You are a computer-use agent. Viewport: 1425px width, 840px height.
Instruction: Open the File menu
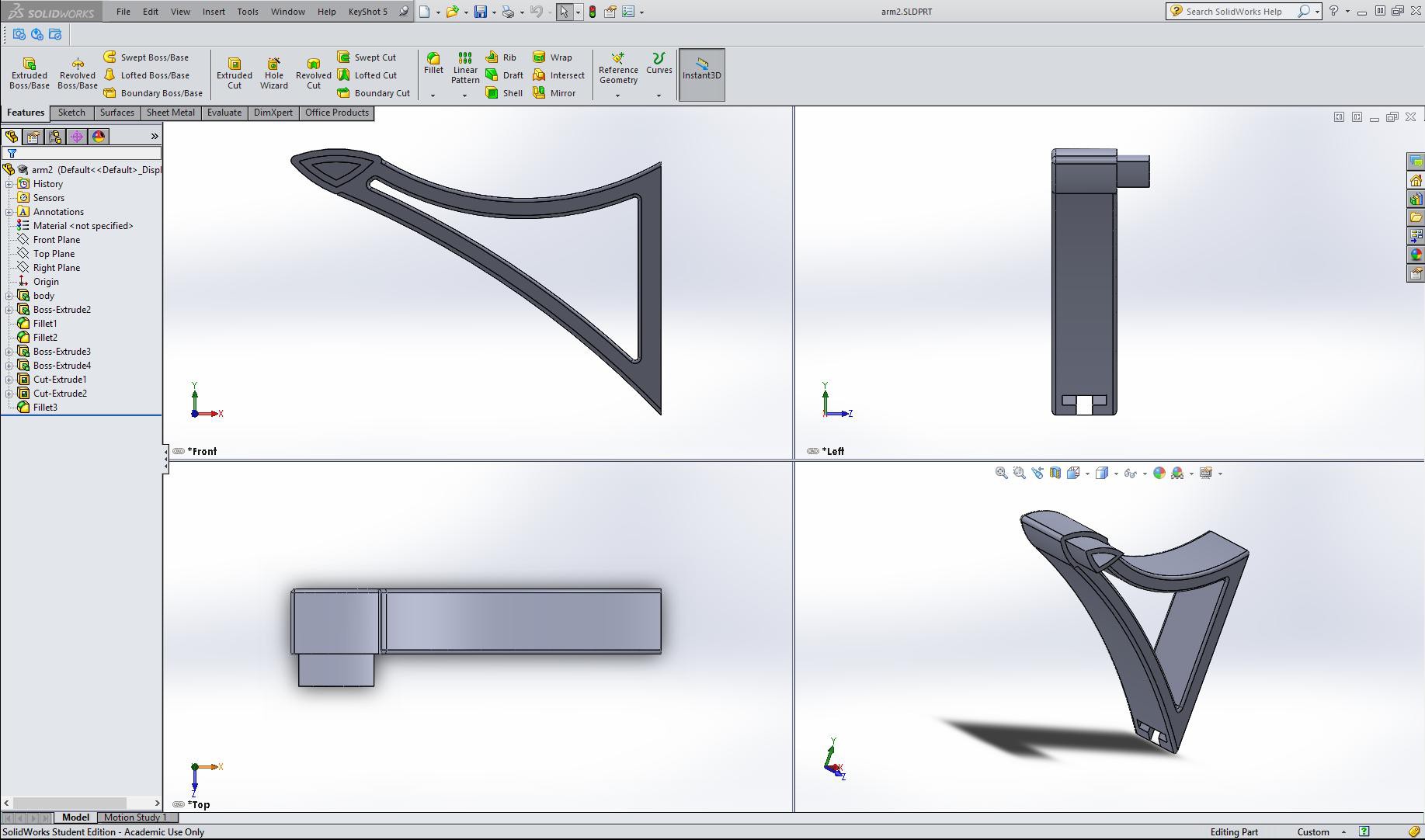click(x=123, y=12)
